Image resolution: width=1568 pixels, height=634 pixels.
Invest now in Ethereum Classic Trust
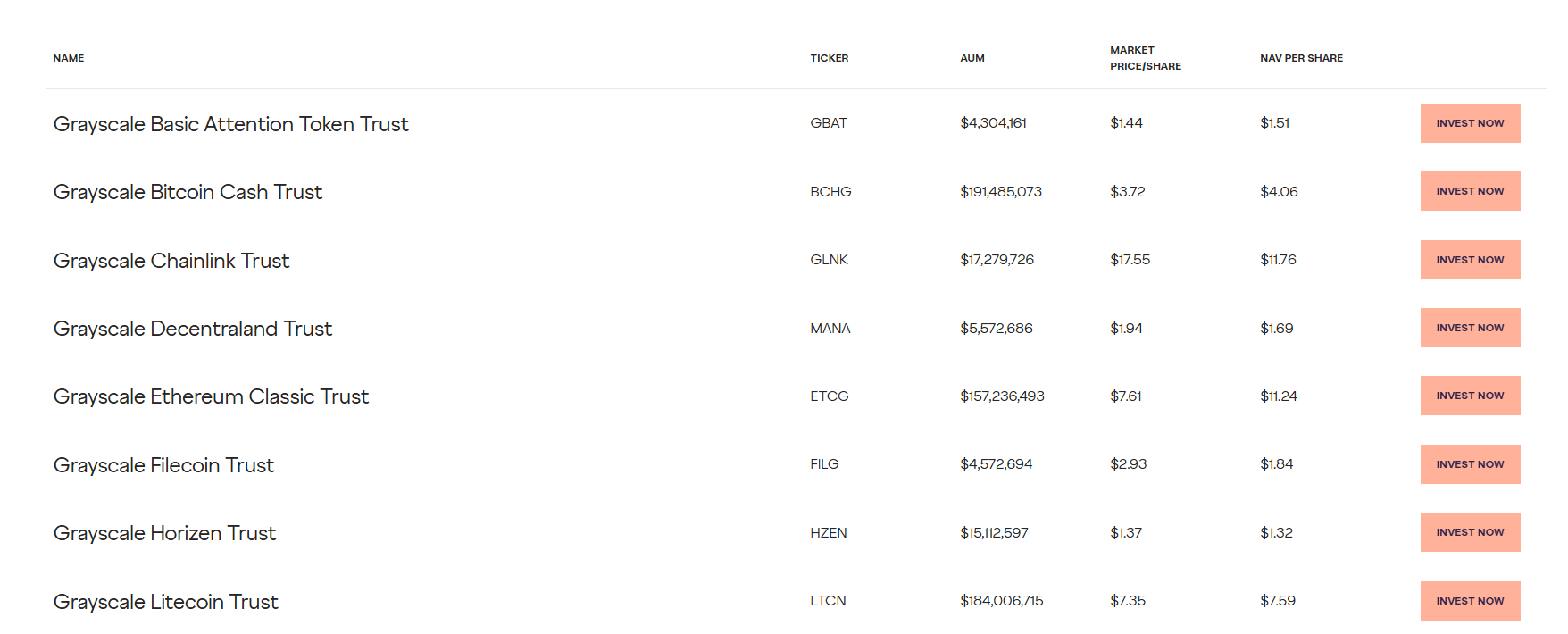[x=1470, y=396]
